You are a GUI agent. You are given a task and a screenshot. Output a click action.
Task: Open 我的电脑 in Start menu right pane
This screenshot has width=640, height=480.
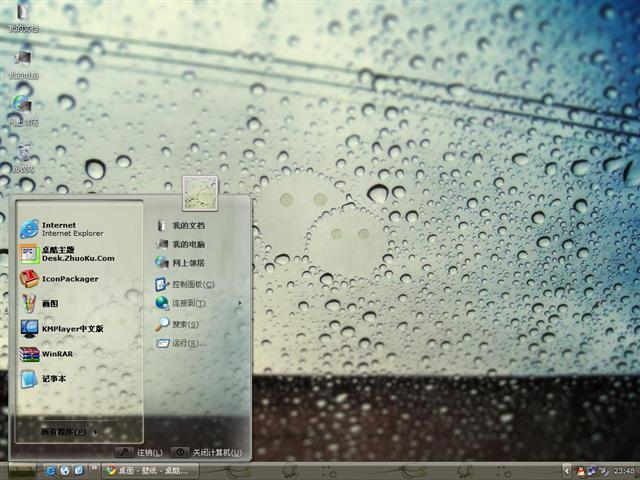(180, 244)
